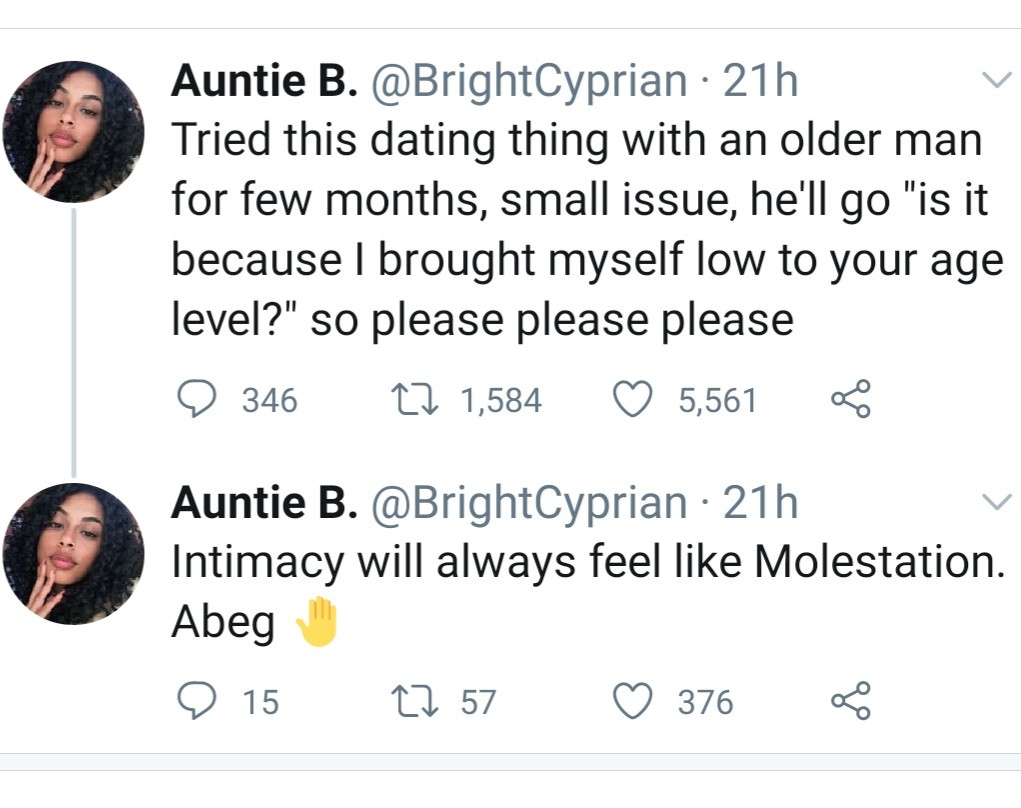Open Auntie B. profile picture on first tweet

(x=73, y=132)
